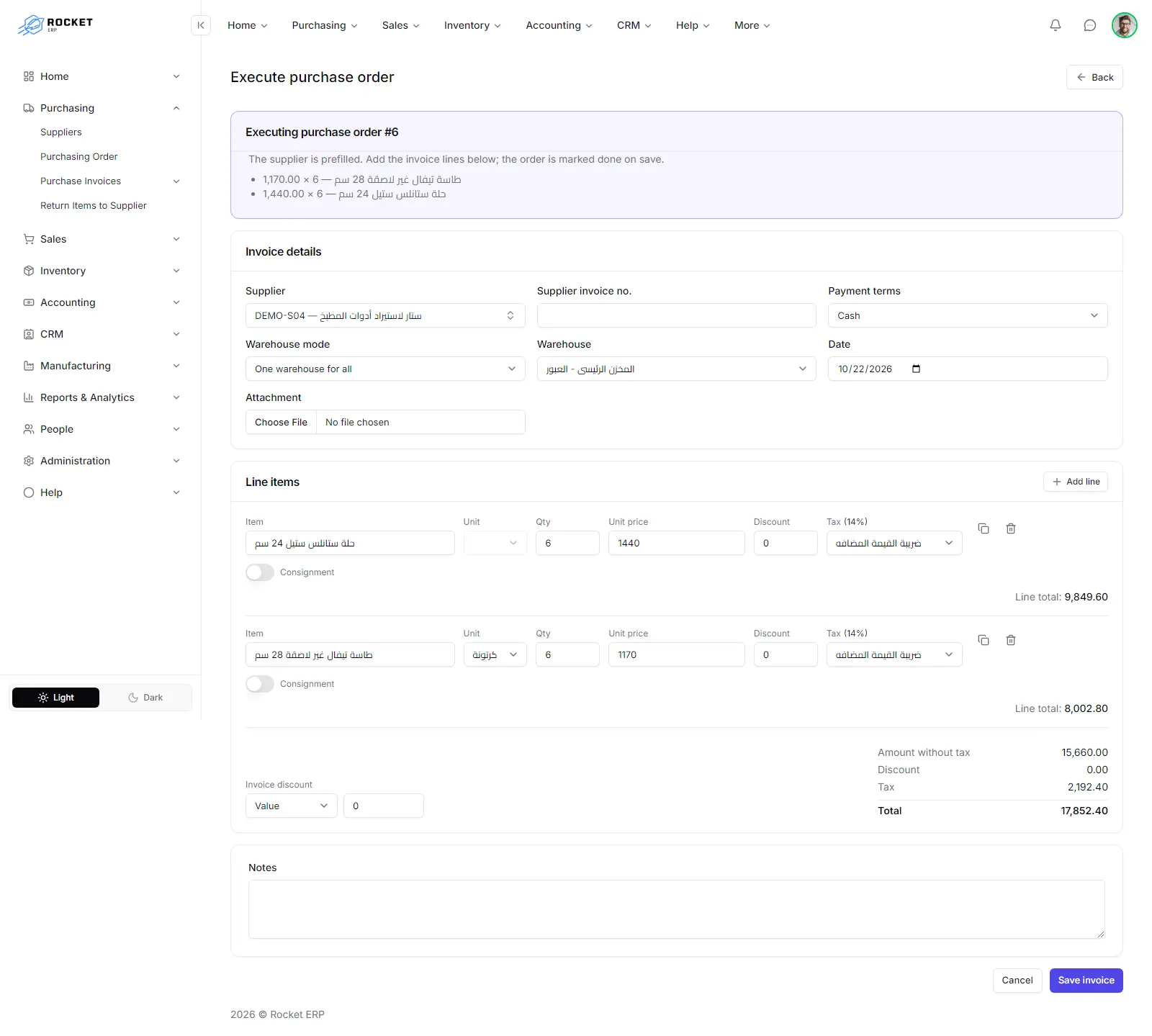Screen dimensions: 1152x1036
Task: Click the Home grid icon in sidebar
Action: coord(29,76)
